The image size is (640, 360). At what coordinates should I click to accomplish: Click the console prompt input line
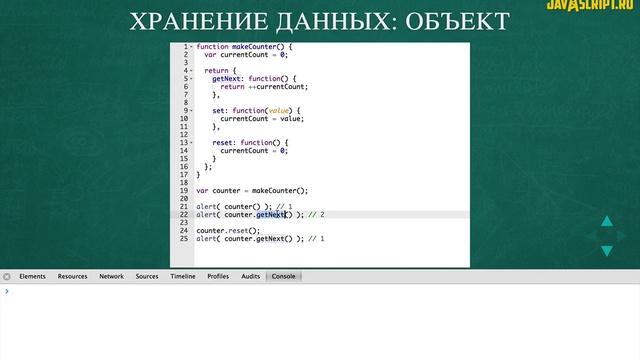(320, 291)
